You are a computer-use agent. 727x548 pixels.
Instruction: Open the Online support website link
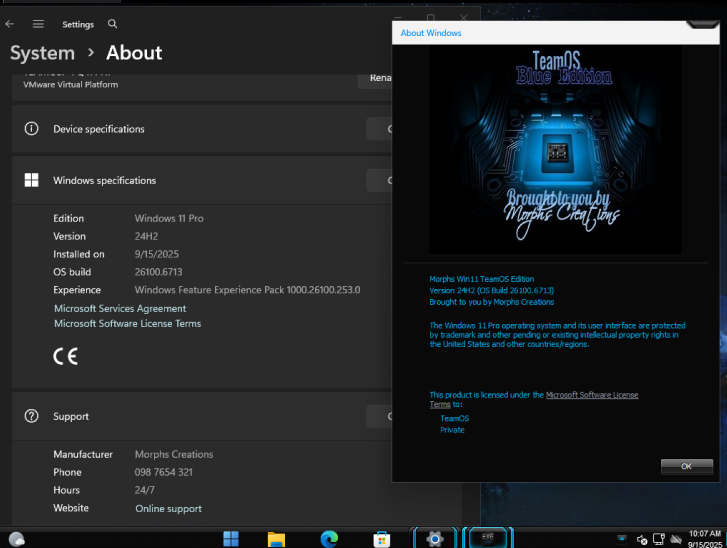click(168, 509)
